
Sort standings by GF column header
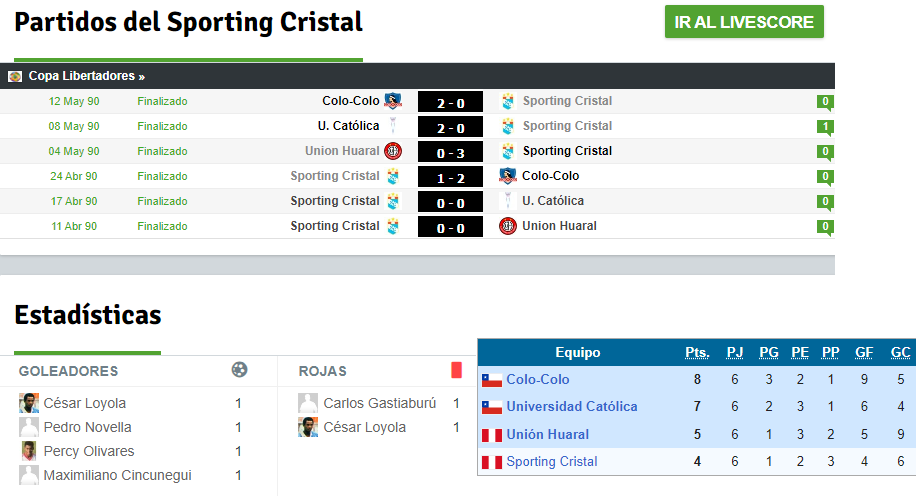point(864,352)
